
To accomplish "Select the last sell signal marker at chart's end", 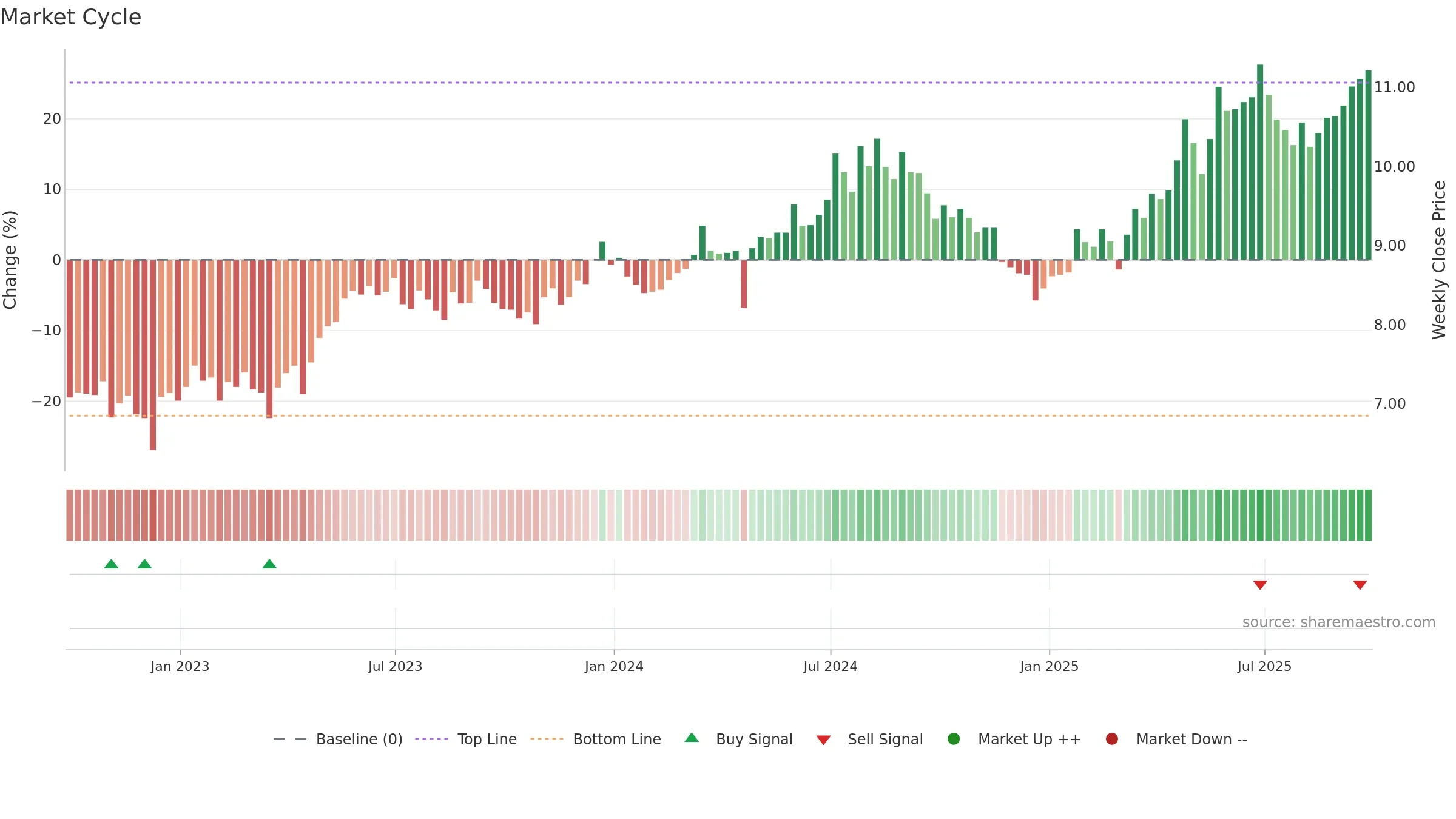I will tap(1360, 585).
